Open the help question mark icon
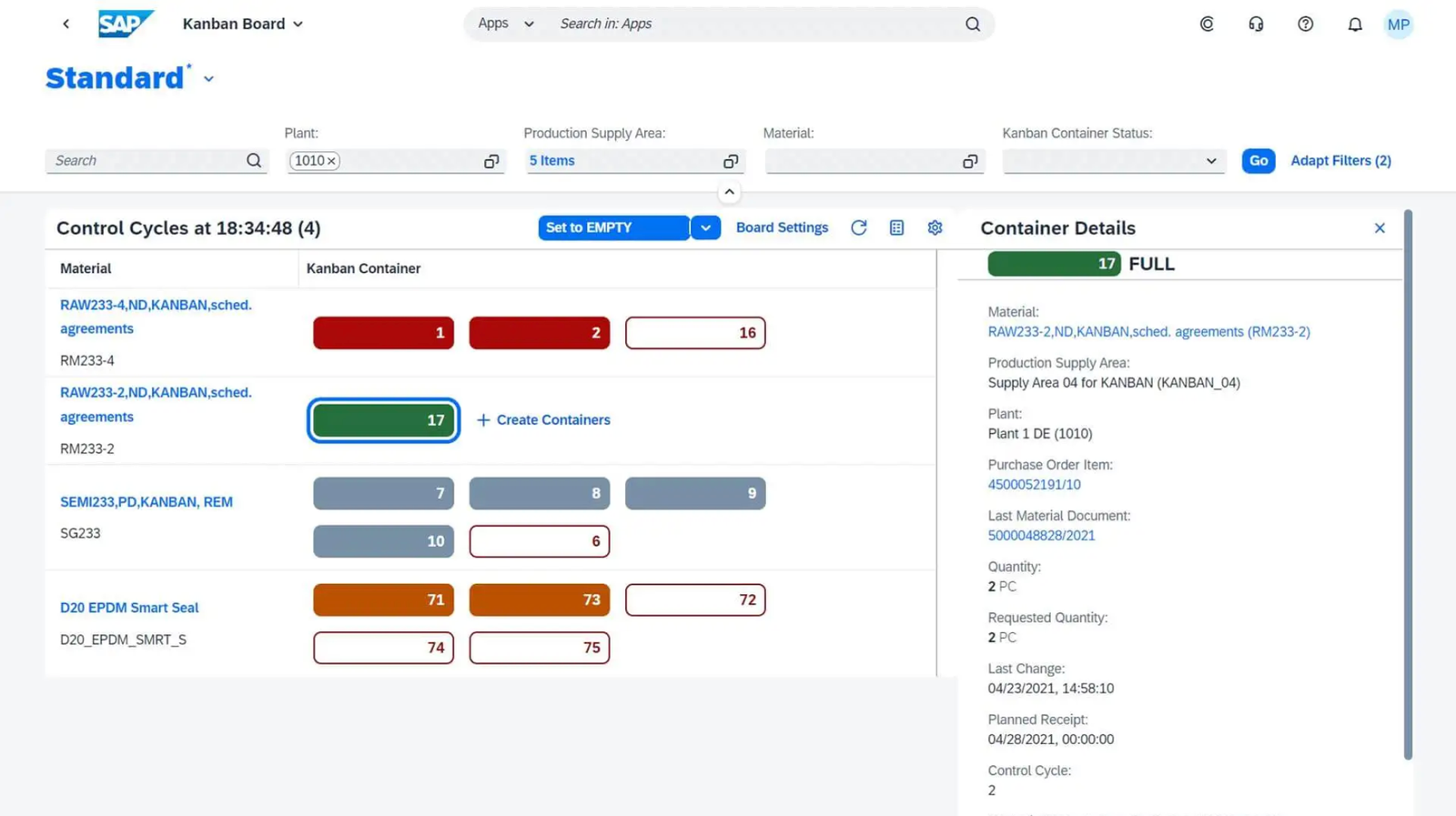Image resolution: width=1456 pixels, height=816 pixels. 1305,25
